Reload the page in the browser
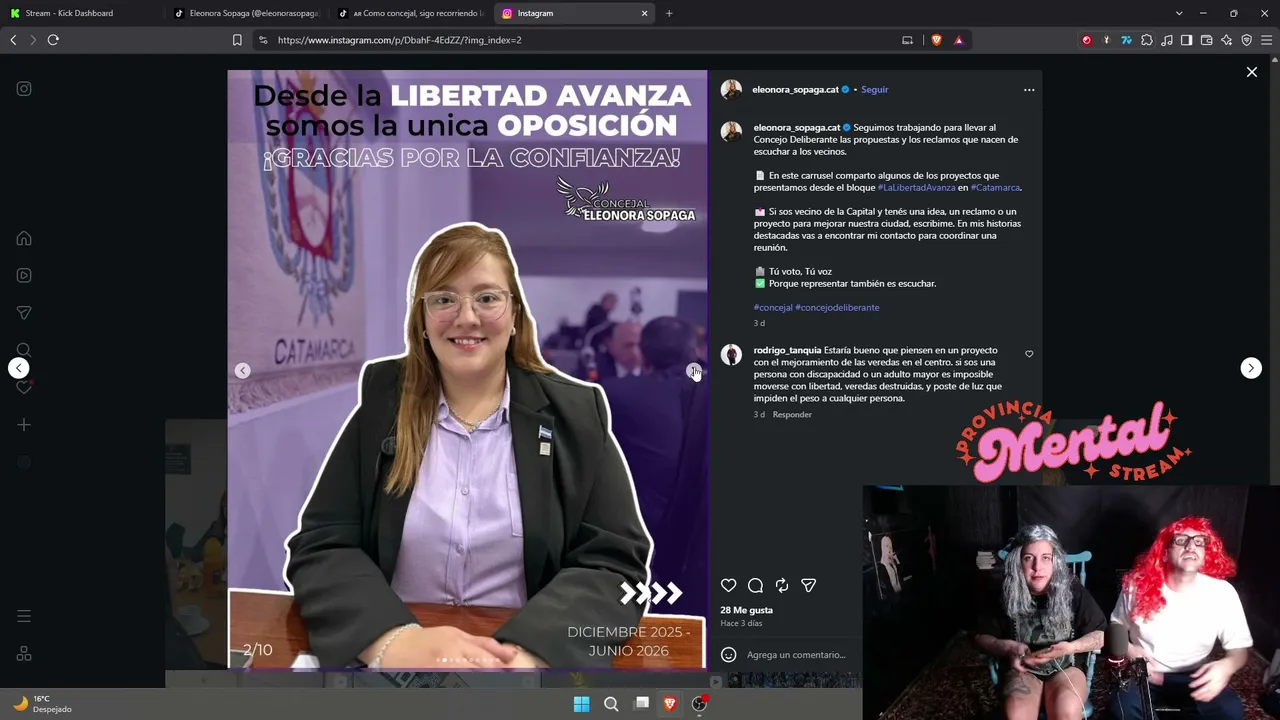The height and width of the screenshot is (720, 1280). [53, 40]
